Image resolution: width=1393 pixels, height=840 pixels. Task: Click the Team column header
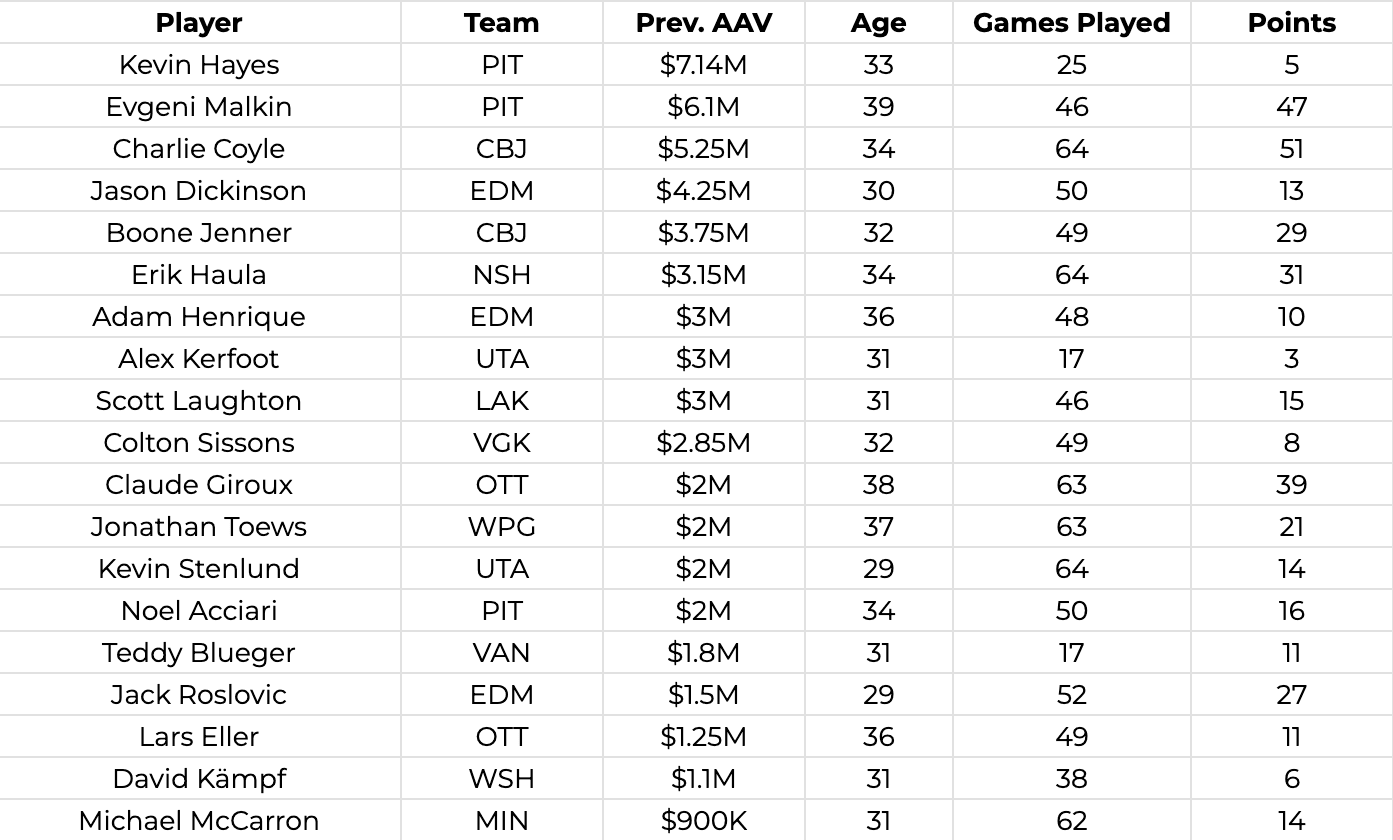[x=501, y=23]
